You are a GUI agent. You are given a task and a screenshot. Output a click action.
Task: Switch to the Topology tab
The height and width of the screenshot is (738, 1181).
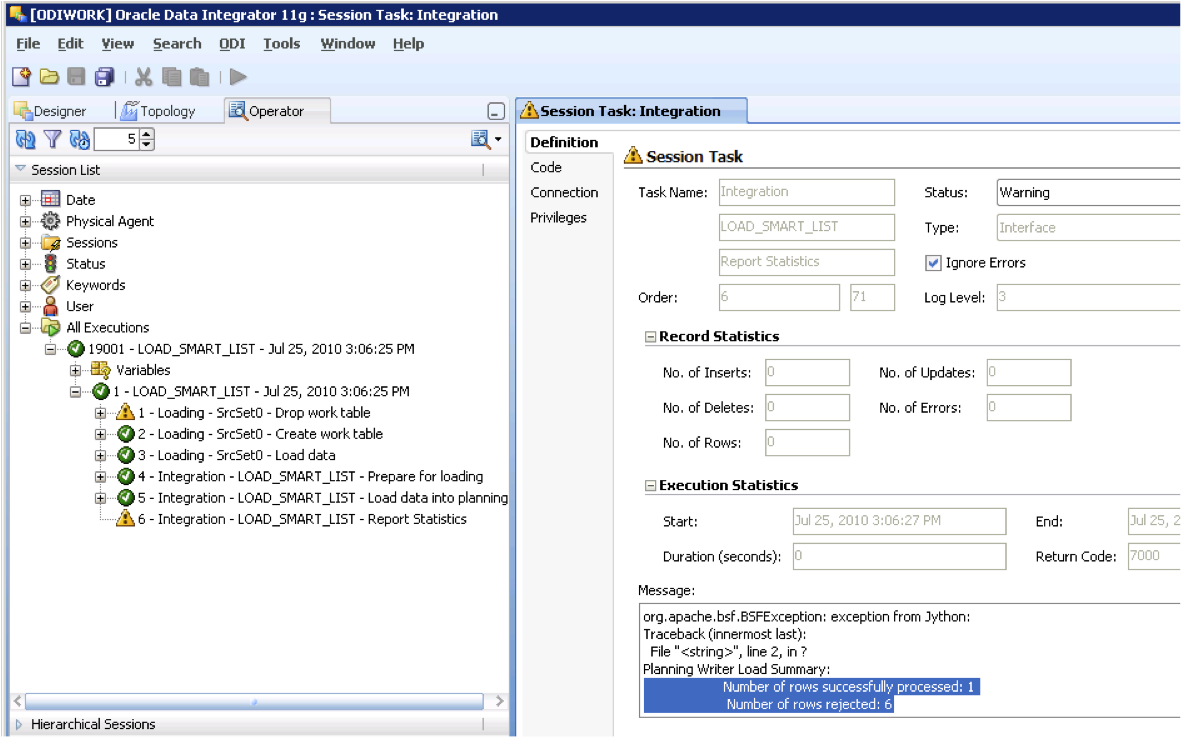tap(158, 111)
